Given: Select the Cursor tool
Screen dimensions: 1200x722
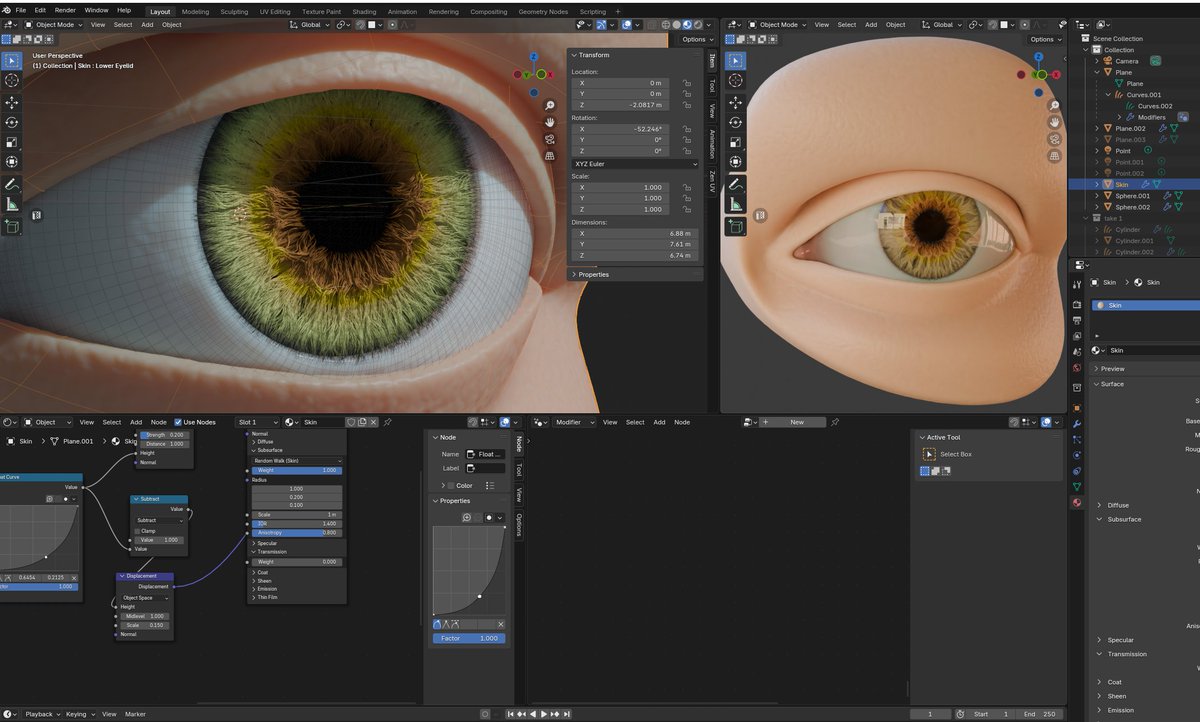Looking at the screenshot, I should pyautogui.click(x=12, y=82).
